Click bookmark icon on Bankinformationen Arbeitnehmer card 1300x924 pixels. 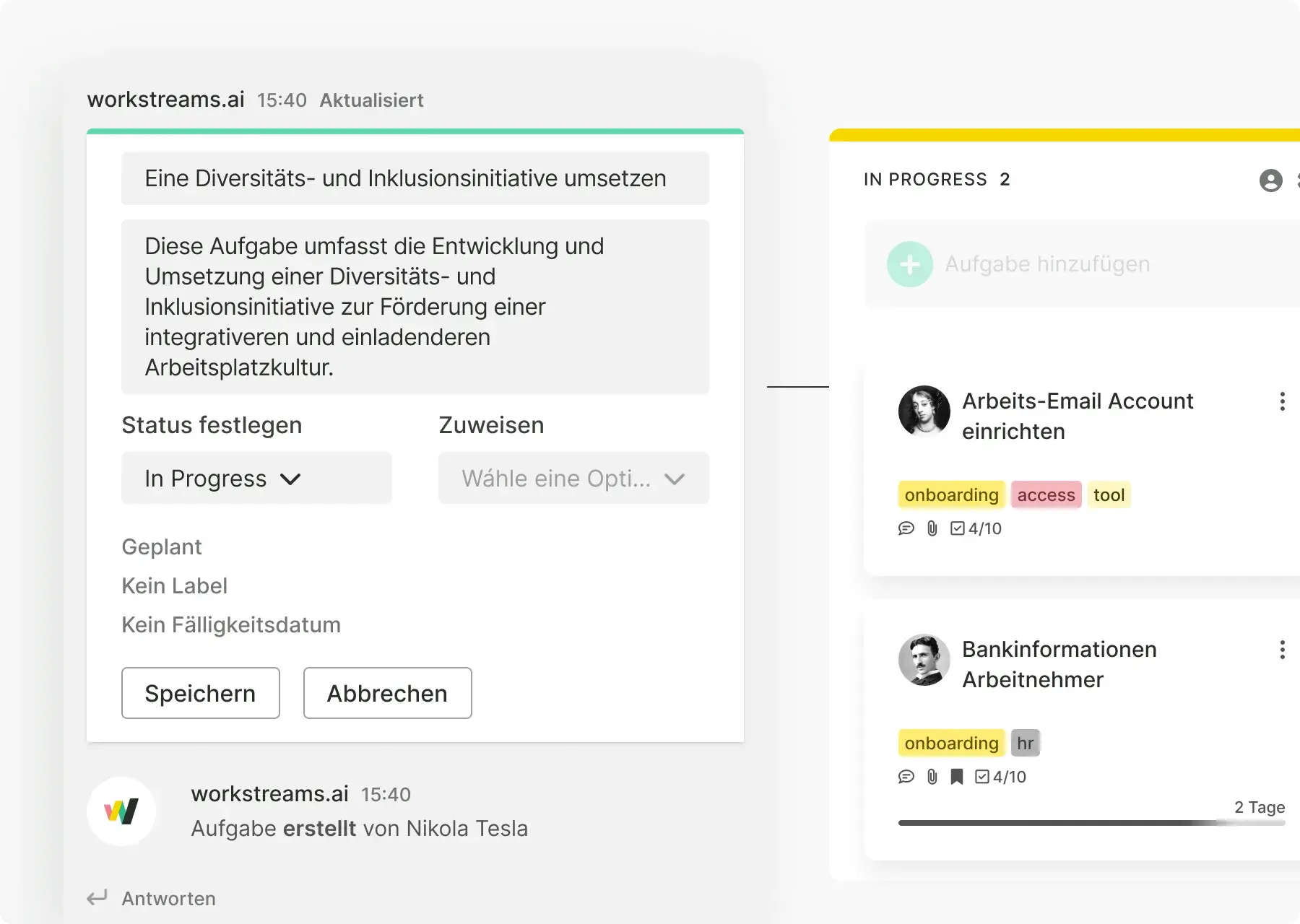coord(957,777)
